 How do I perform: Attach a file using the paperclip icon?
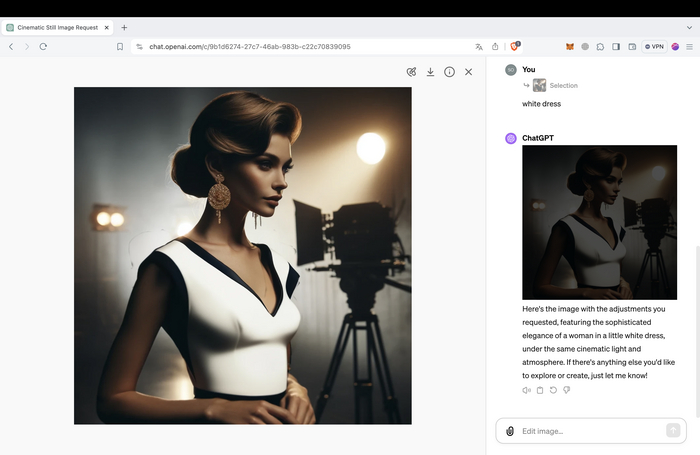click(x=510, y=431)
